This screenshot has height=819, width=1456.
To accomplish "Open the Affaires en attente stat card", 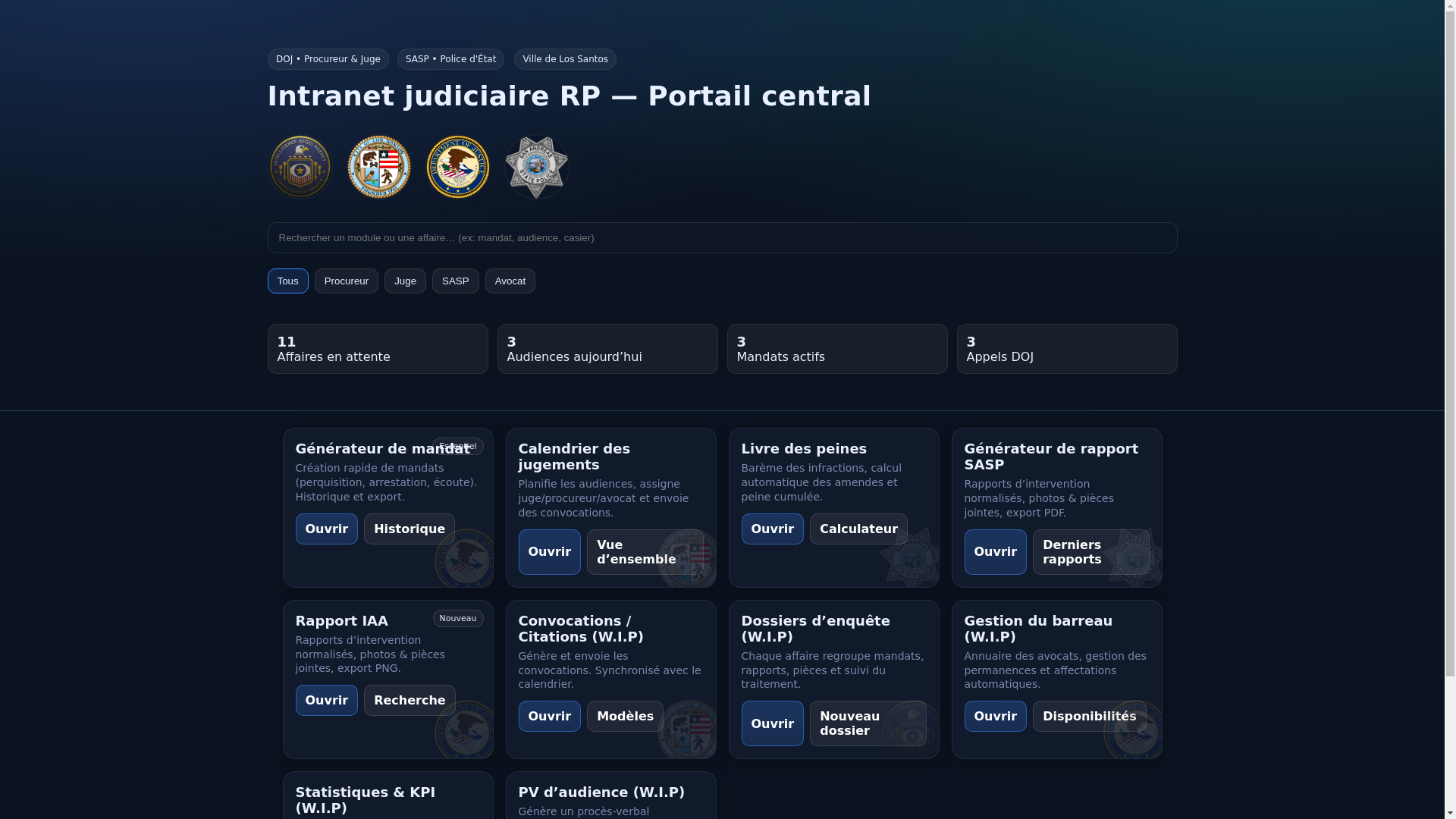I will click(377, 349).
